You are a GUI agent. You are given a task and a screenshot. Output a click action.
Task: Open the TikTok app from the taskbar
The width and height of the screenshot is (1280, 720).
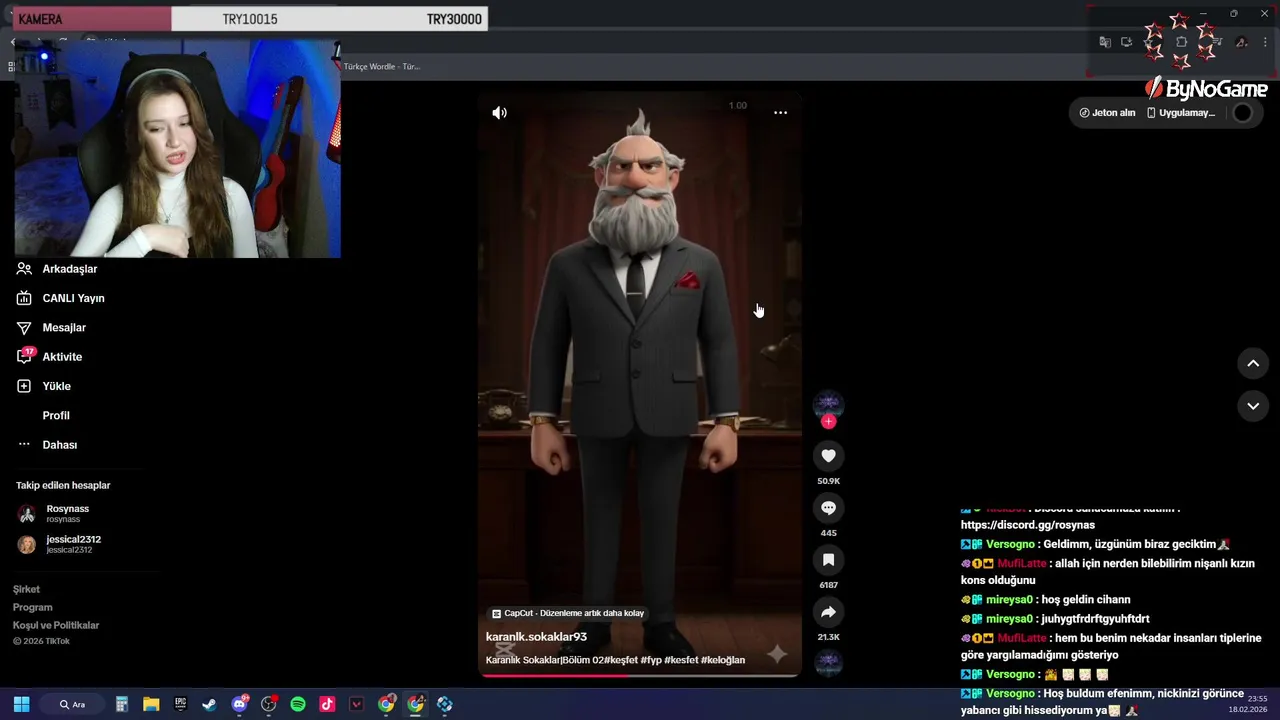[x=327, y=704]
